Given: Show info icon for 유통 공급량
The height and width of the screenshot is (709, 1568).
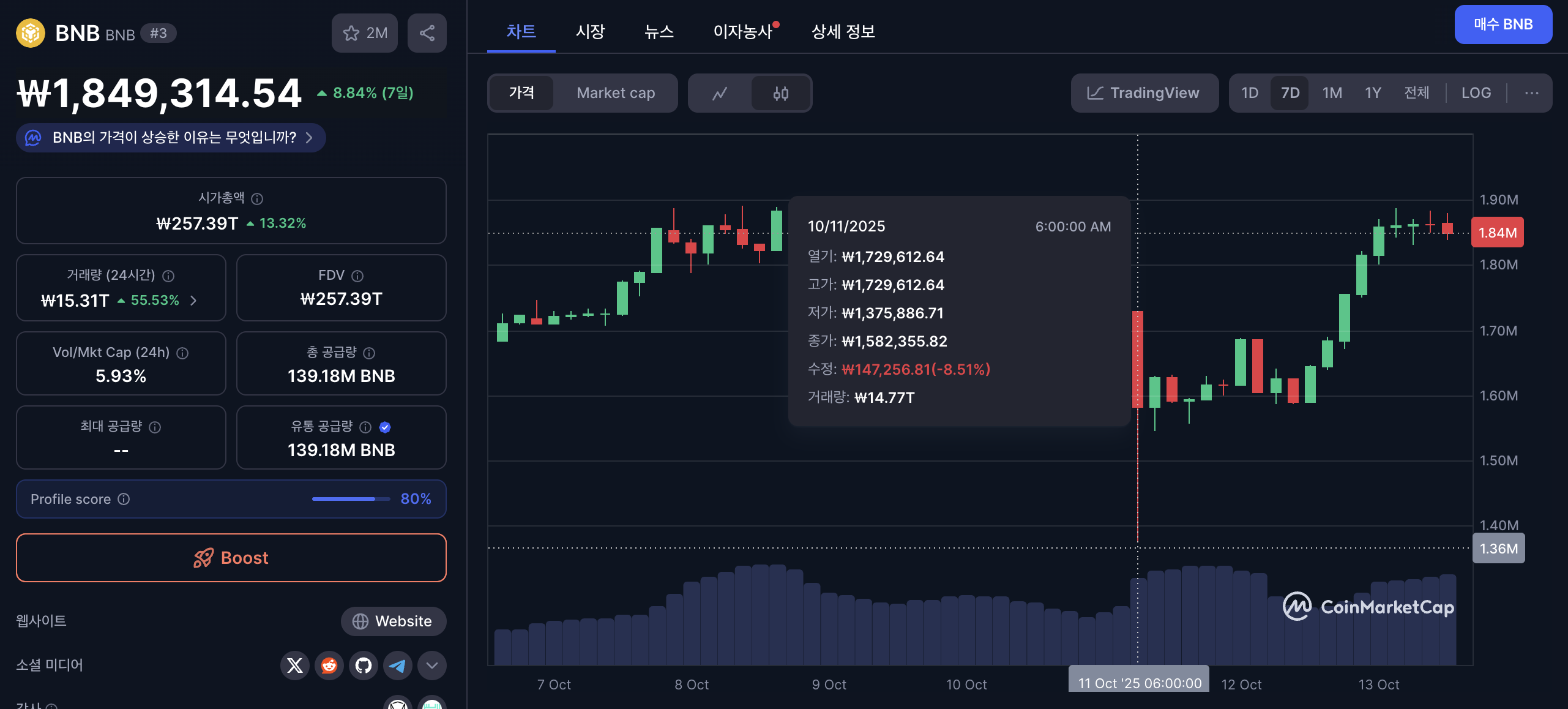Looking at the screenshot, I should (x=365, y=427).
